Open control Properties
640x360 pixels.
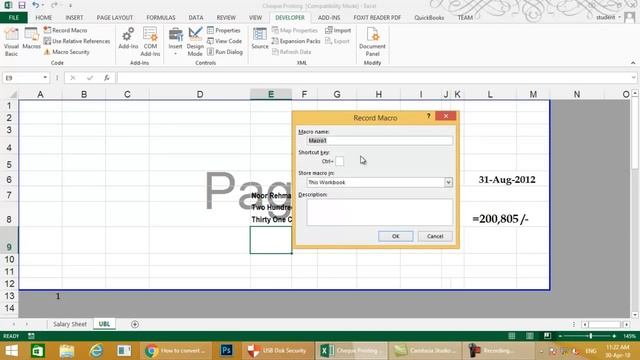coord(224,30)
